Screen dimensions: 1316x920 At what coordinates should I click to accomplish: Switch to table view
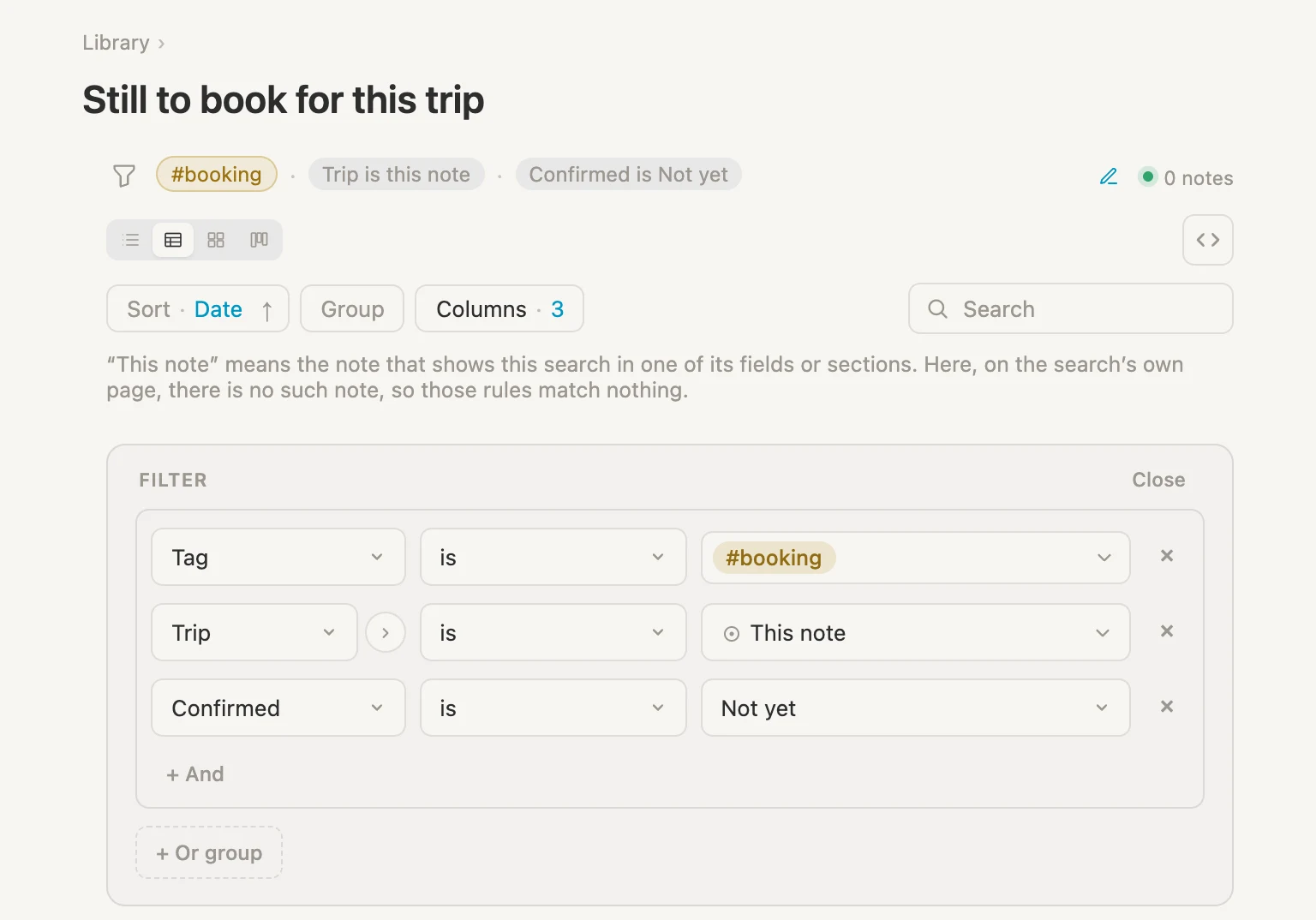coord(173,240)
